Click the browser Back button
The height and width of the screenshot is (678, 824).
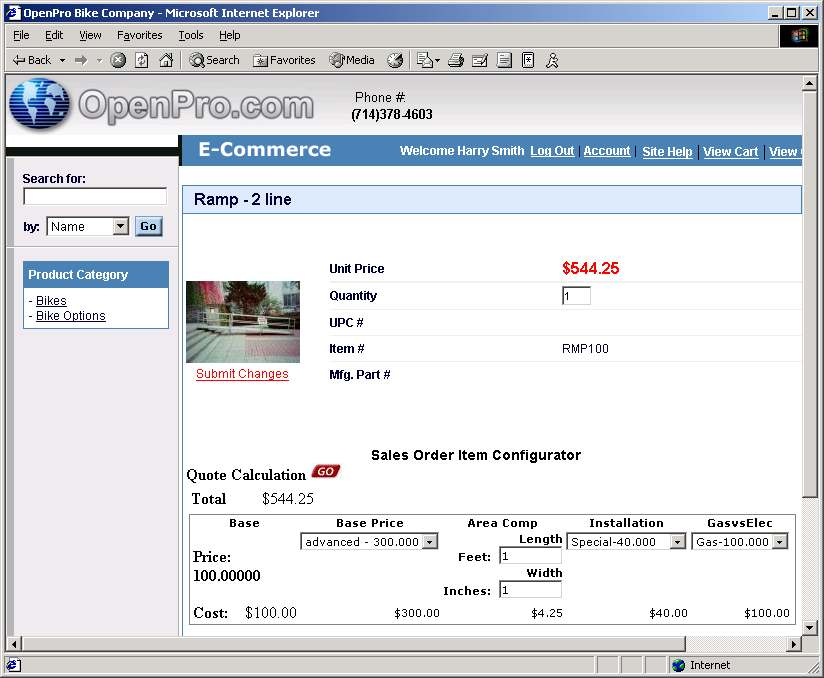point(32,60)
